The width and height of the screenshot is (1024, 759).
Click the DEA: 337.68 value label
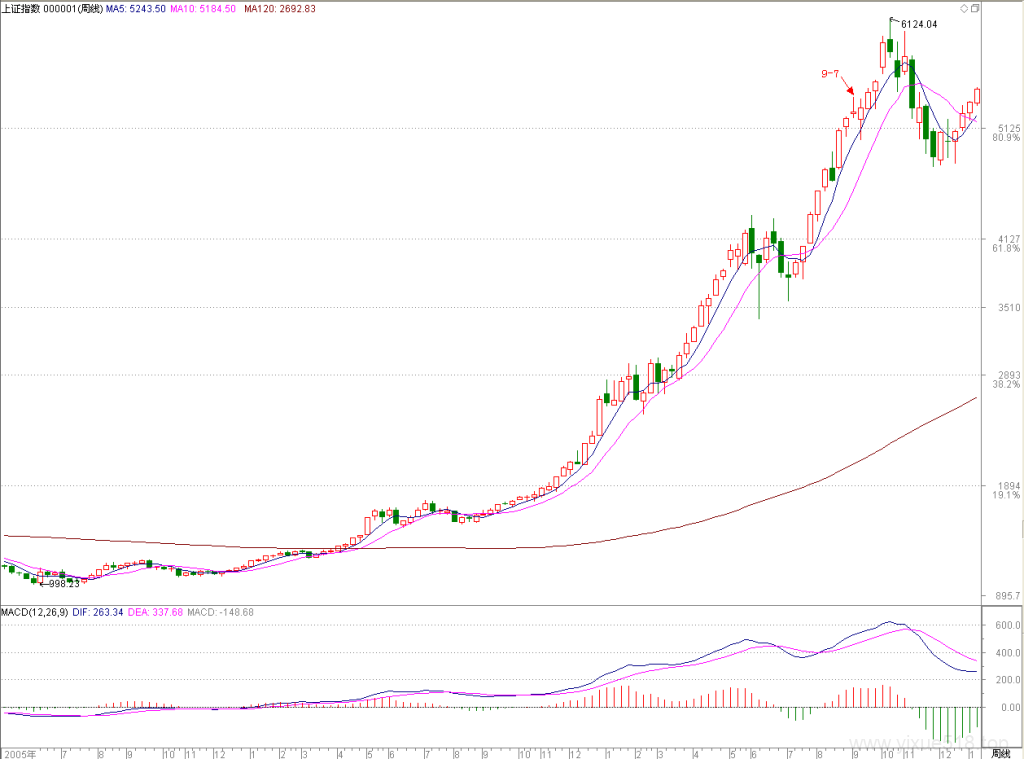click(x=155, y=612)
